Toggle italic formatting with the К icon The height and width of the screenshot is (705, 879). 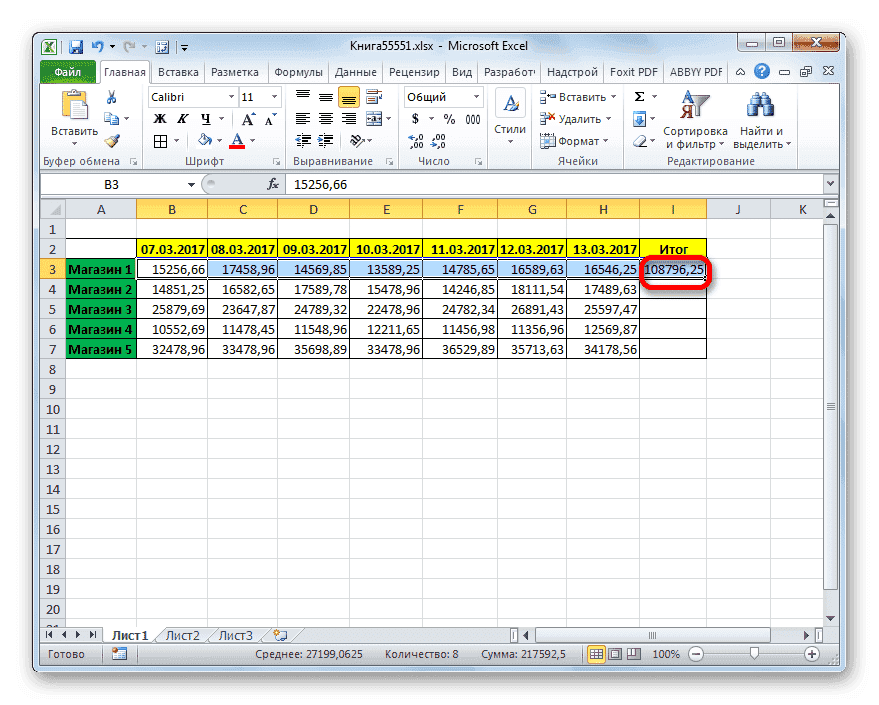183,117
